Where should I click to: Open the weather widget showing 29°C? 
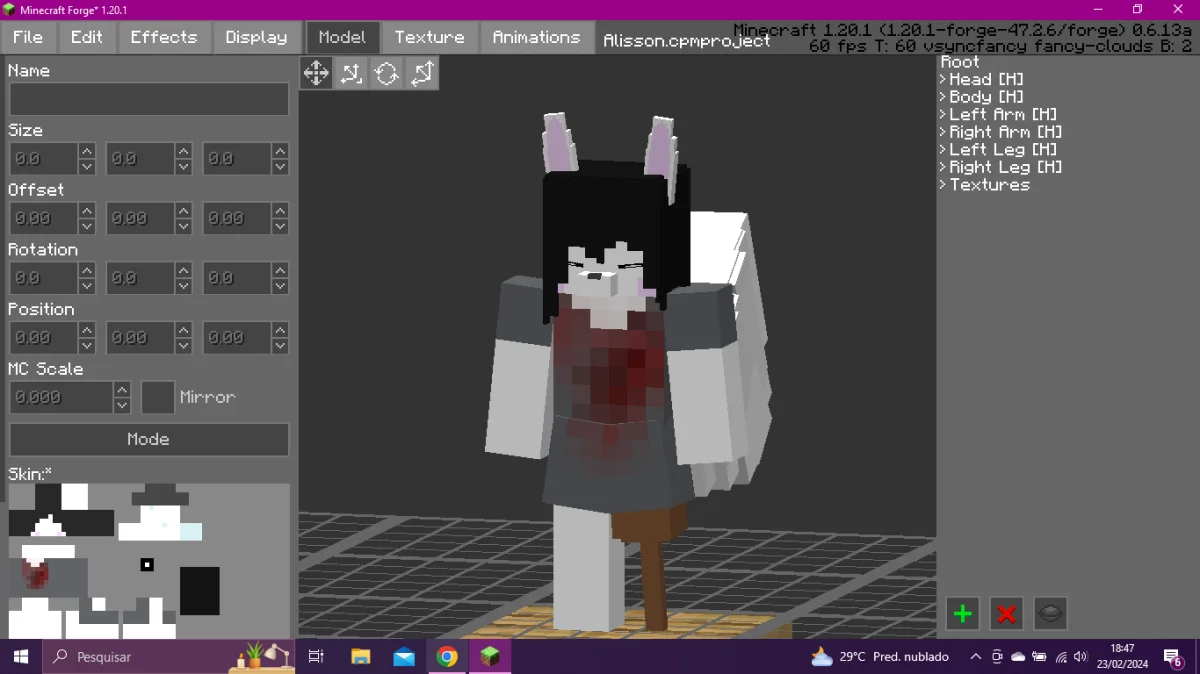[x=880, y=657]
